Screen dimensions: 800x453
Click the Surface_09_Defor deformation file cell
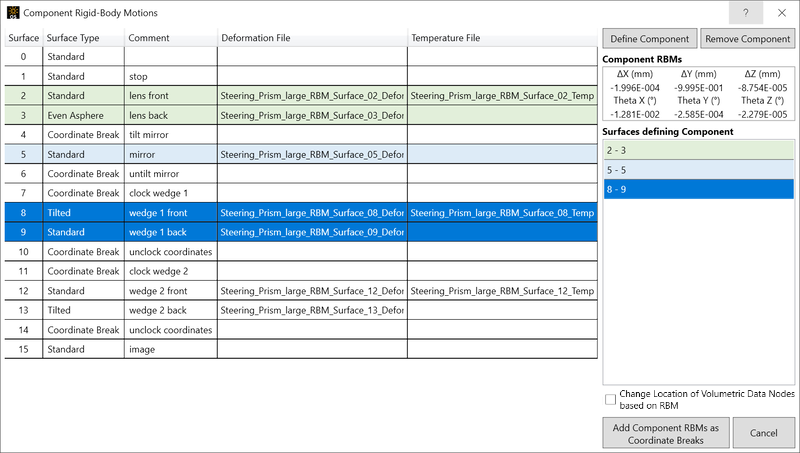pyautogui.click(x=312, y=232)
